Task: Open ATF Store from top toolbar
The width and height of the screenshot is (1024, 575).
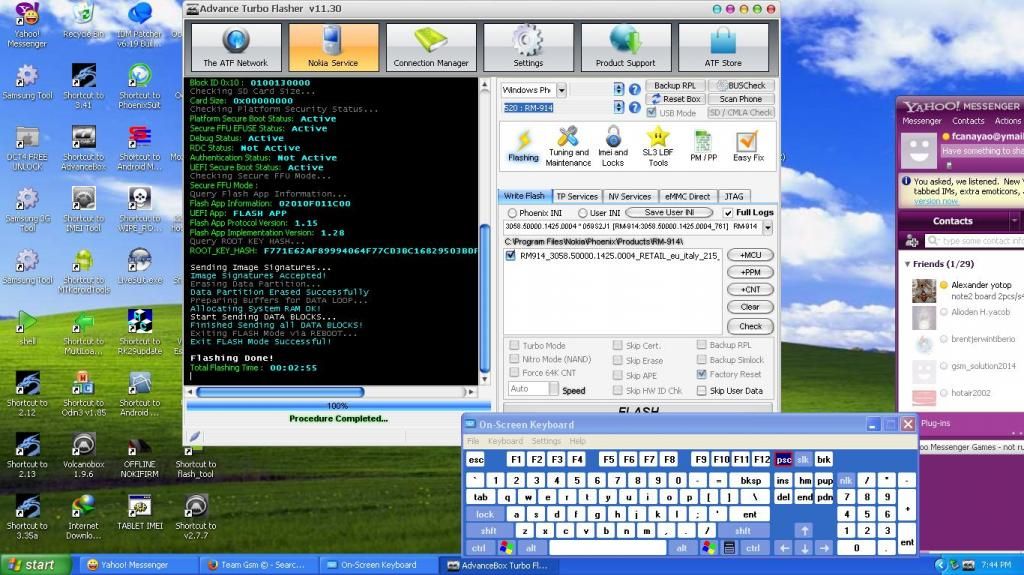Action: (723, 47)
